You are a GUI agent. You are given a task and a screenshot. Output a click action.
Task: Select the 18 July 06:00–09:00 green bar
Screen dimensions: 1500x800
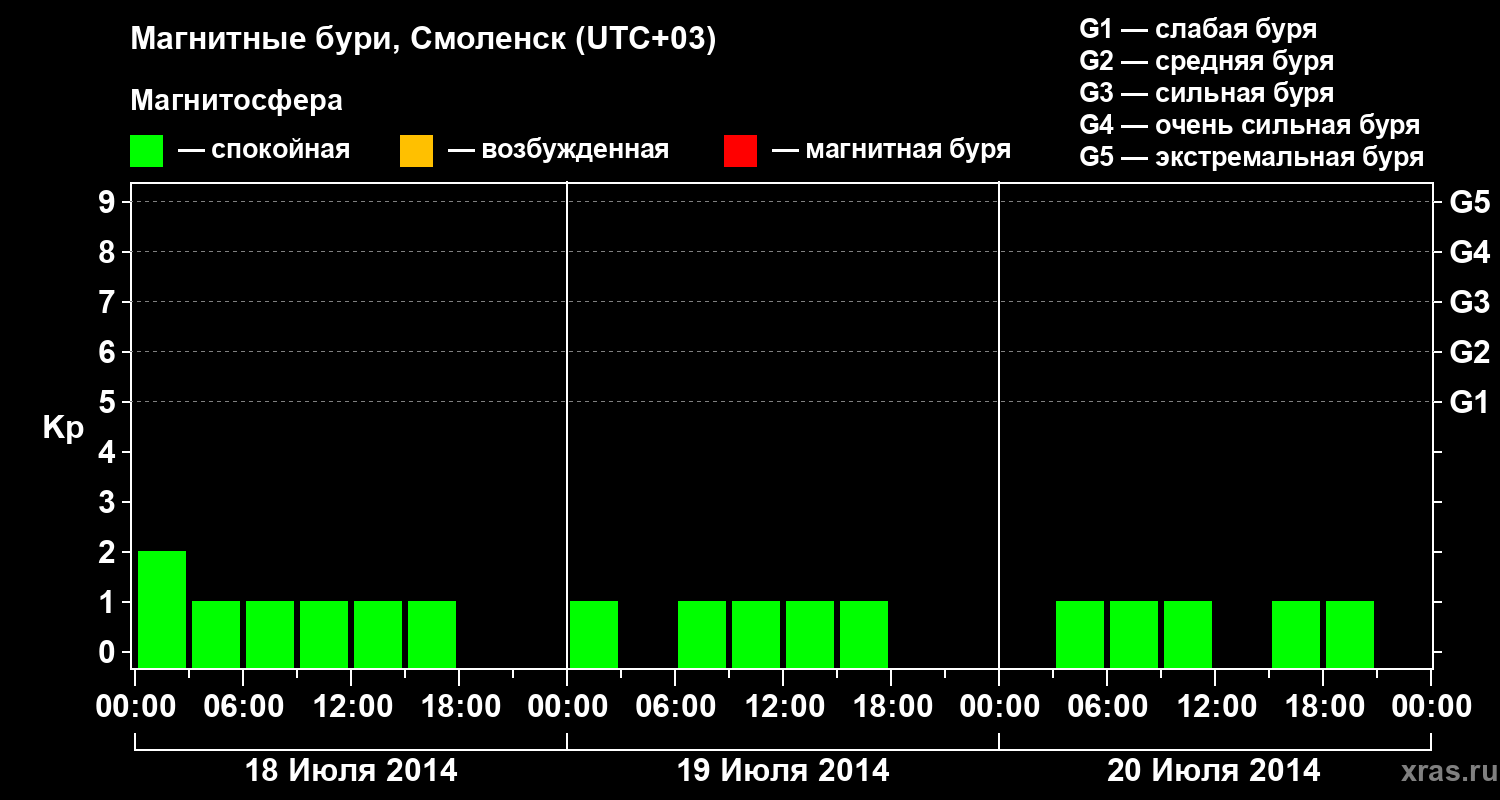point(270,634)
